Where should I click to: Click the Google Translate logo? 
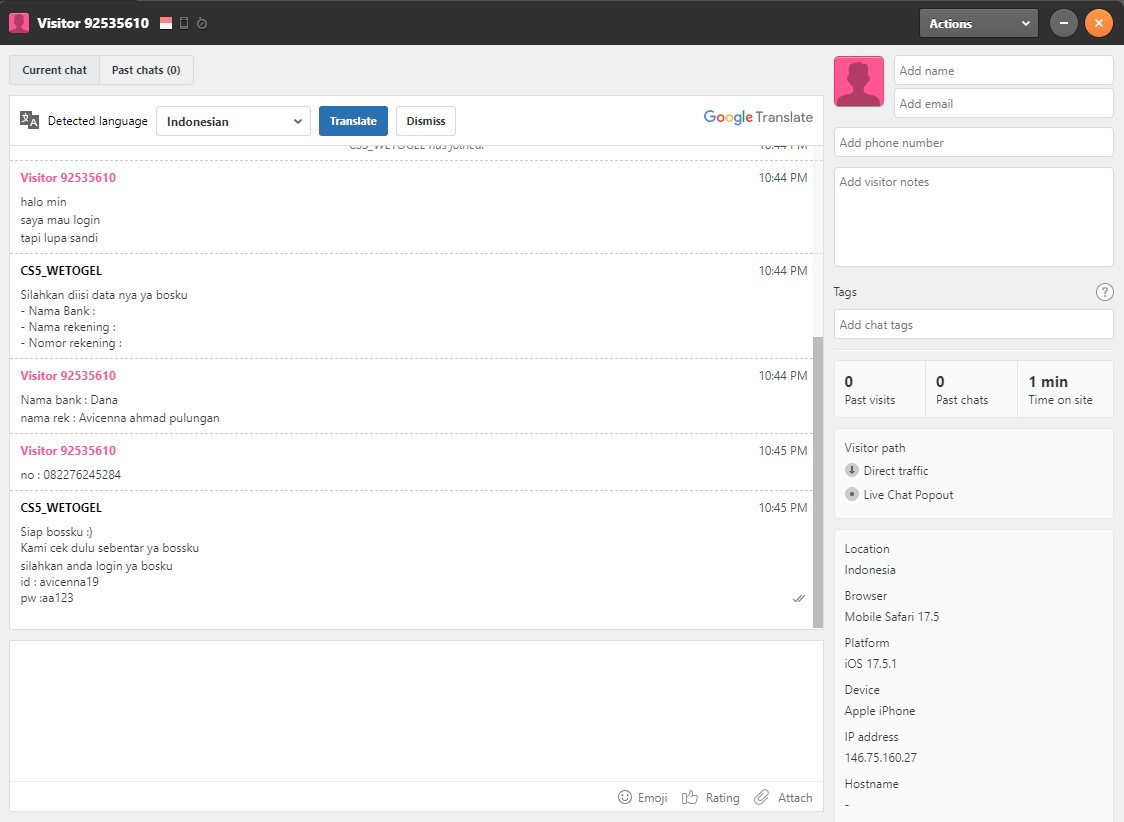pos(758,118)
